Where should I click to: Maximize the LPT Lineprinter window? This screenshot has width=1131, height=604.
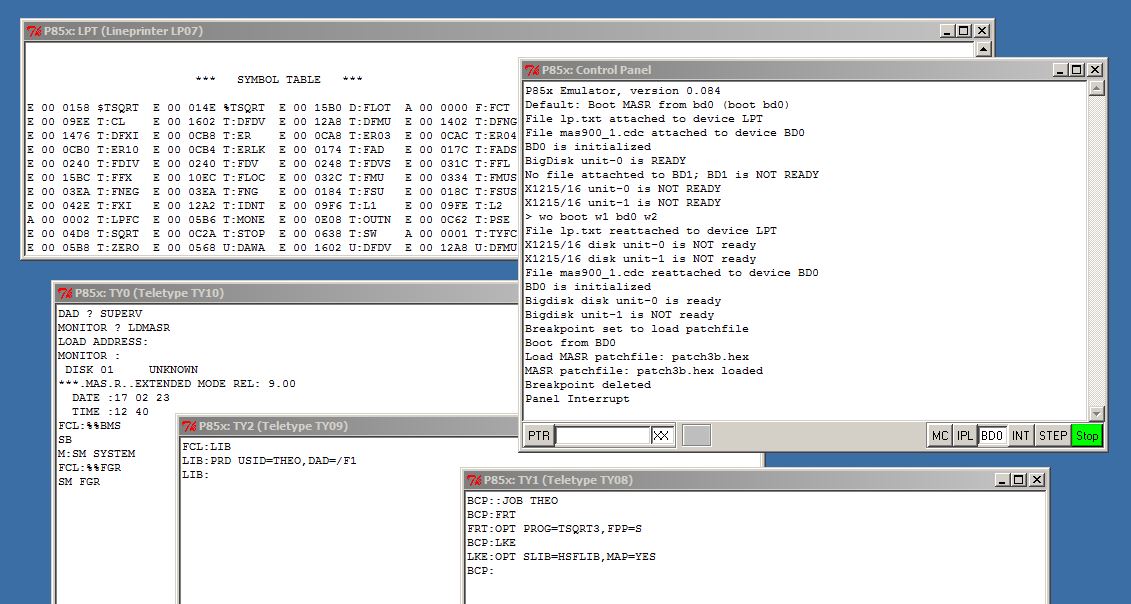[x=964, y=31]
